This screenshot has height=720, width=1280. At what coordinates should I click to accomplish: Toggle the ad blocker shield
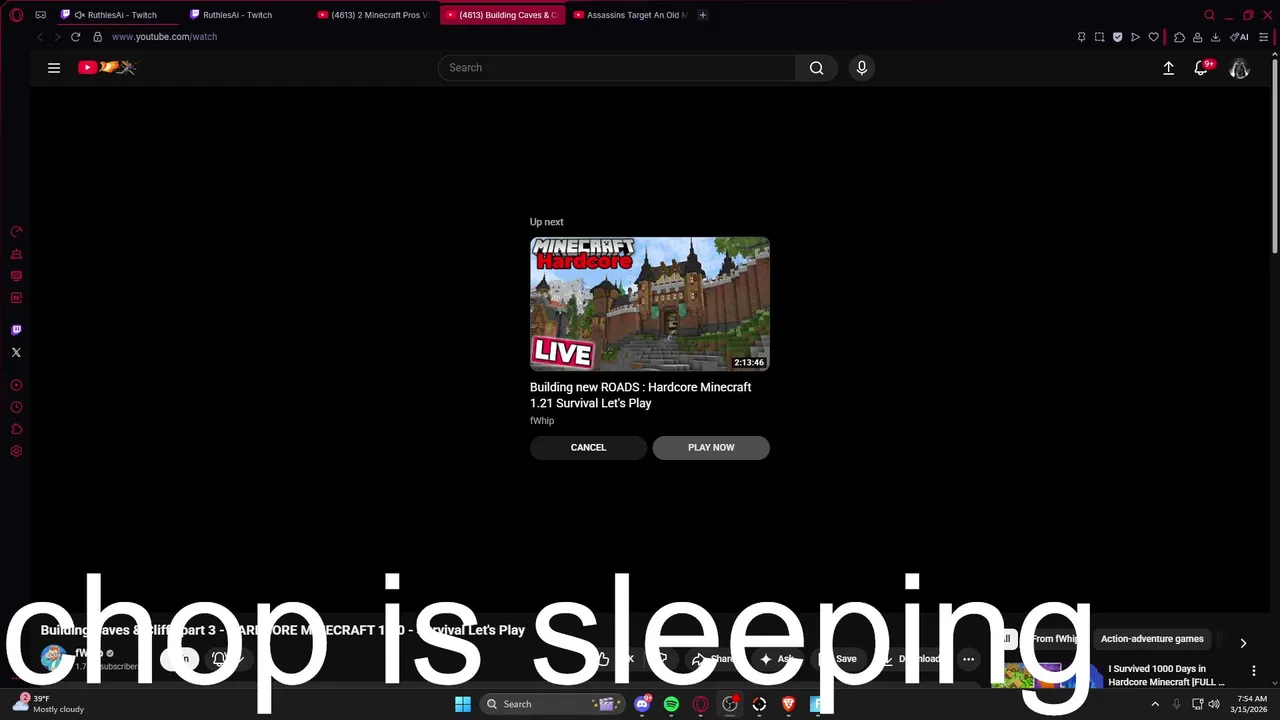[x=1117, y=37]
